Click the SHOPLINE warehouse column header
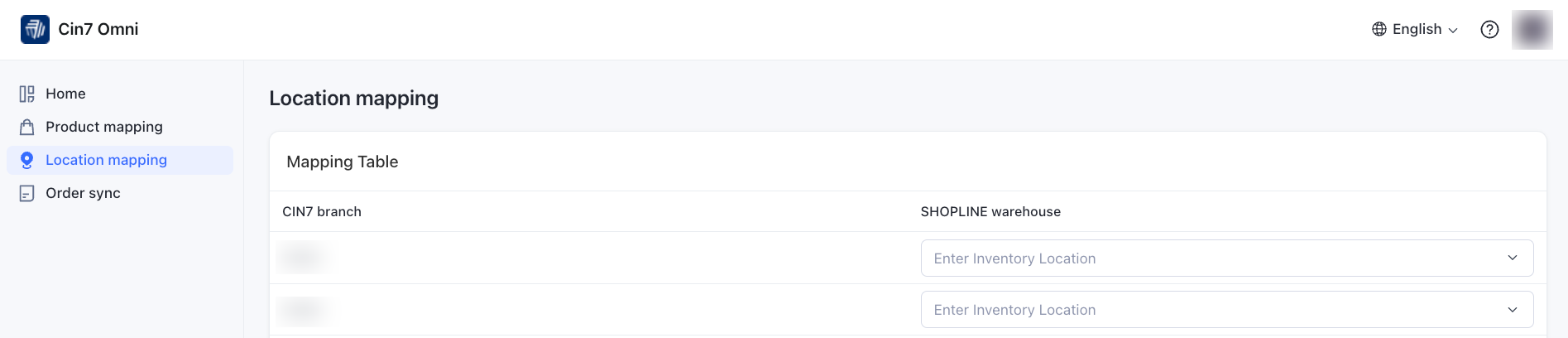The height and width of the screenshot is (338, 1568). coord(990,212)
